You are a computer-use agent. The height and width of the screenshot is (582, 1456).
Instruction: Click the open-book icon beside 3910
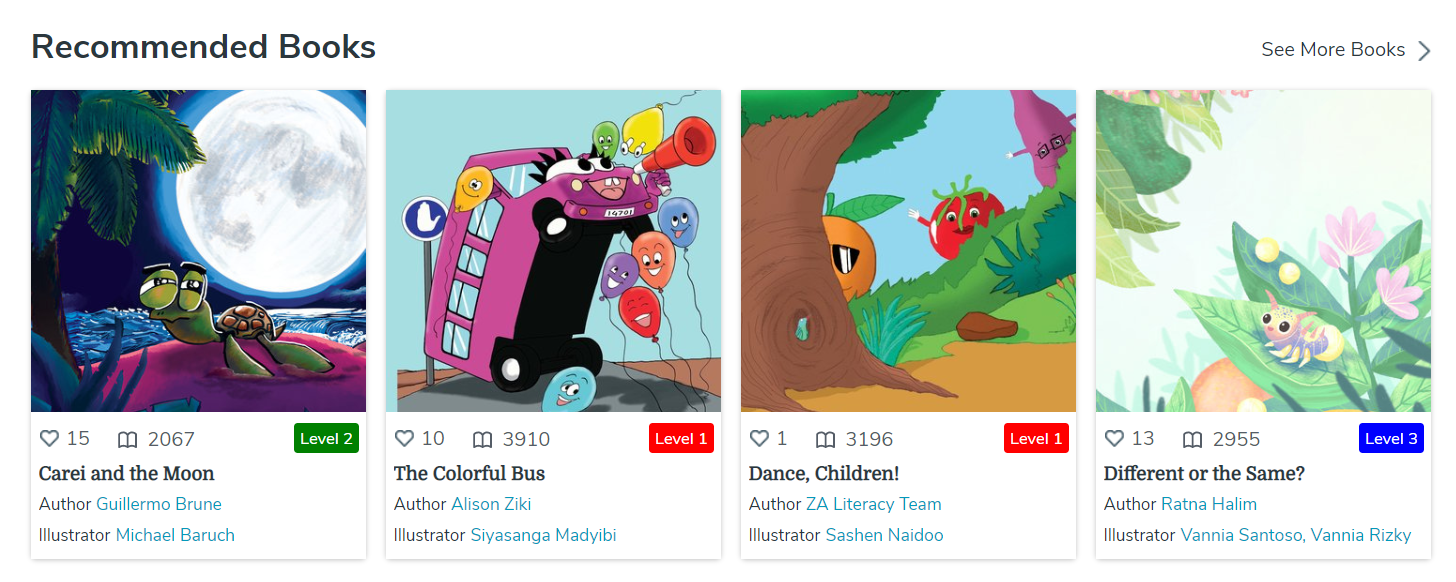482,439
